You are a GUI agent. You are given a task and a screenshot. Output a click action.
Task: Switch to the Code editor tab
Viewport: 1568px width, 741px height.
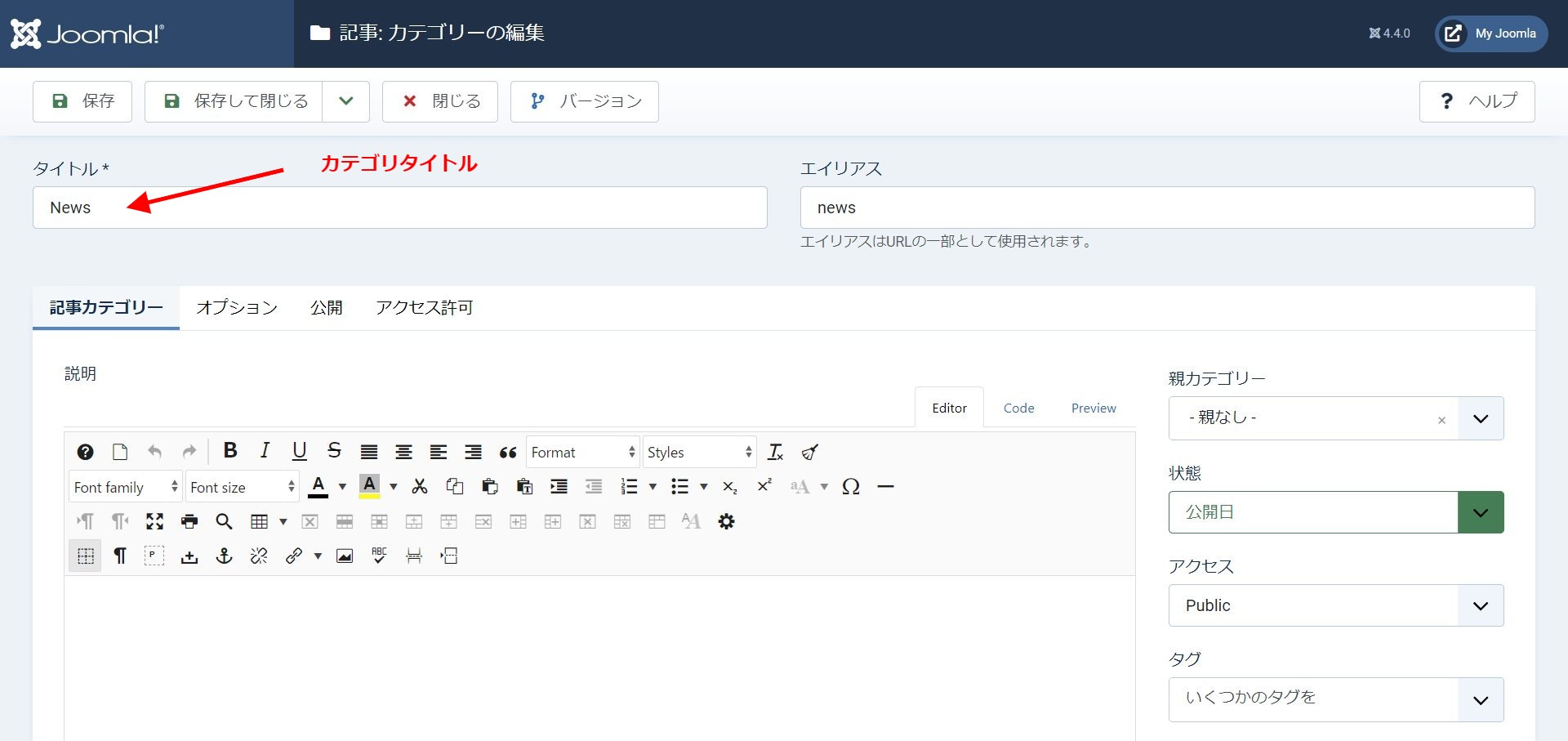coord(1018,408)
